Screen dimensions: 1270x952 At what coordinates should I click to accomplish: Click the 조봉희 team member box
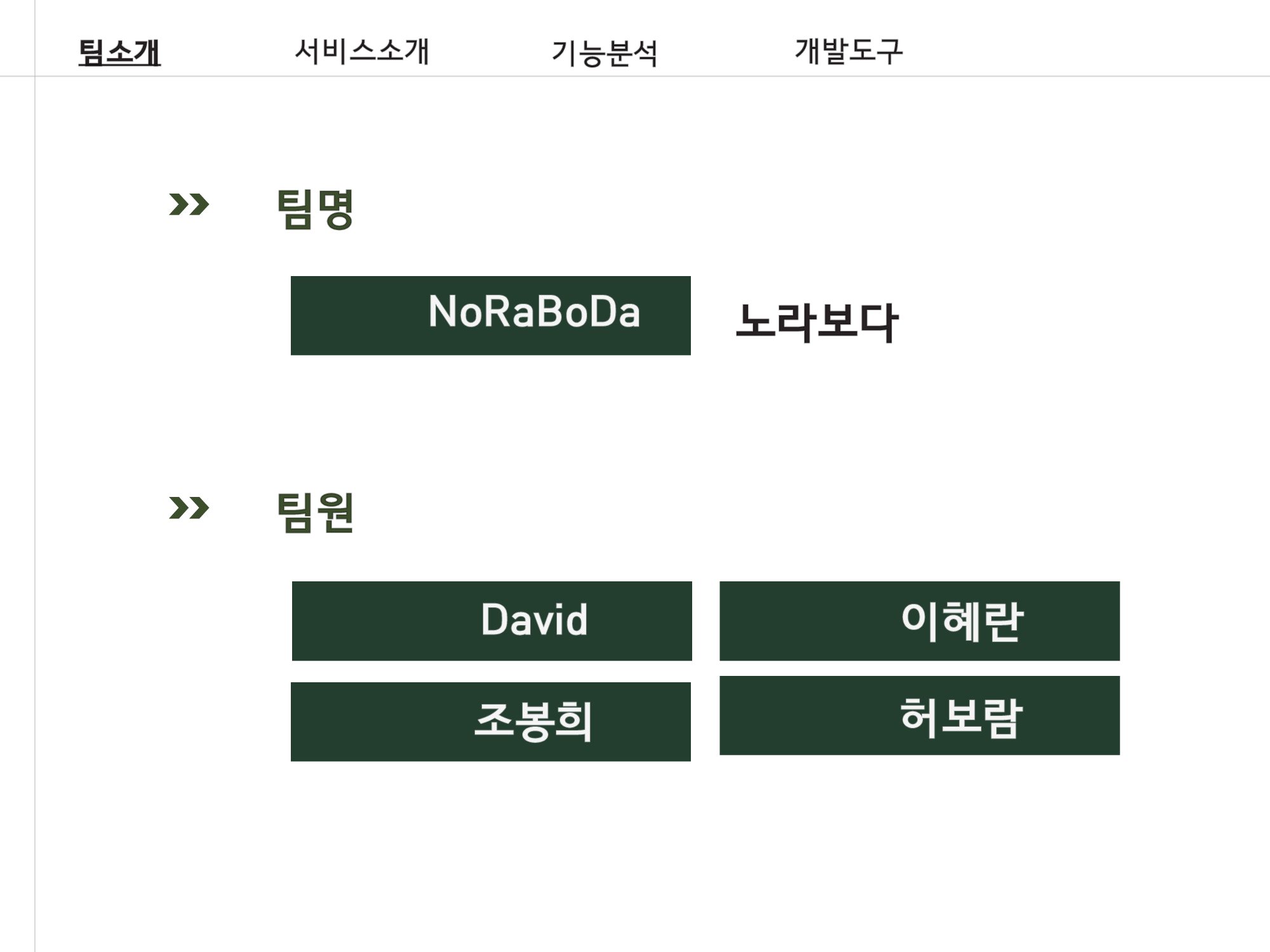pyautogui.click(x=491, y=722)
